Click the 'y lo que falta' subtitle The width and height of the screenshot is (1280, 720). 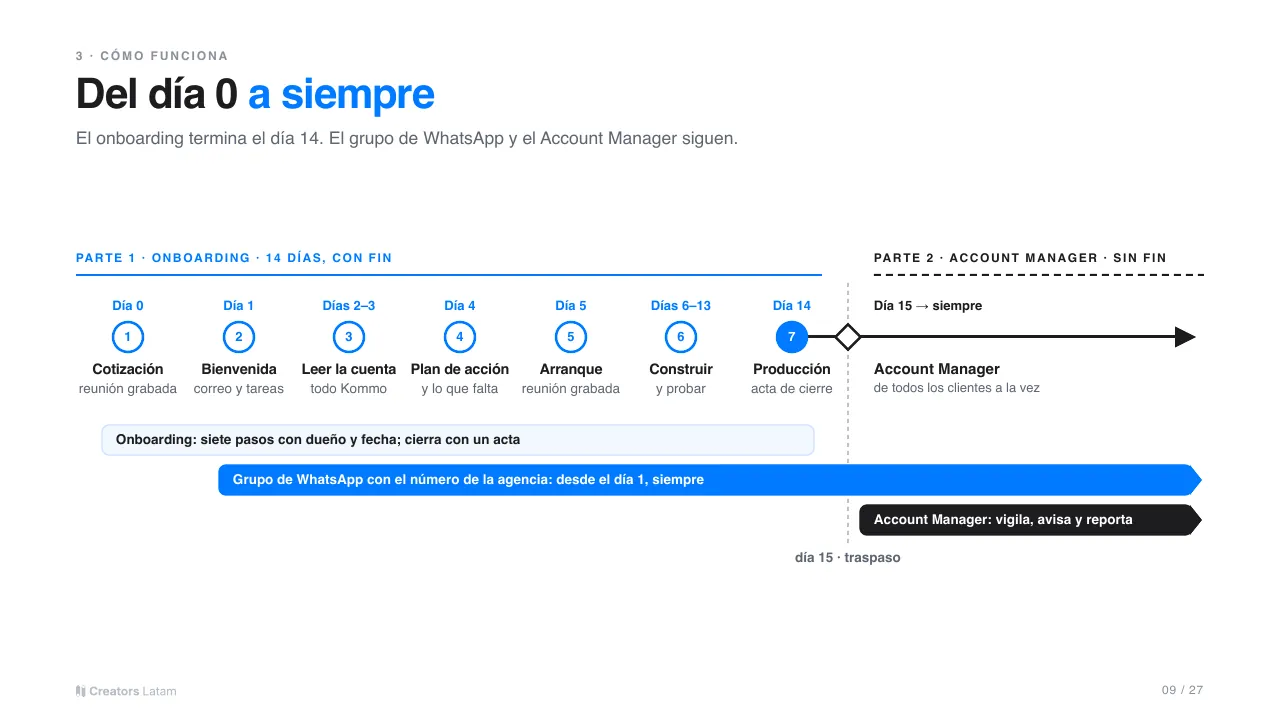(x=460, y=389)
